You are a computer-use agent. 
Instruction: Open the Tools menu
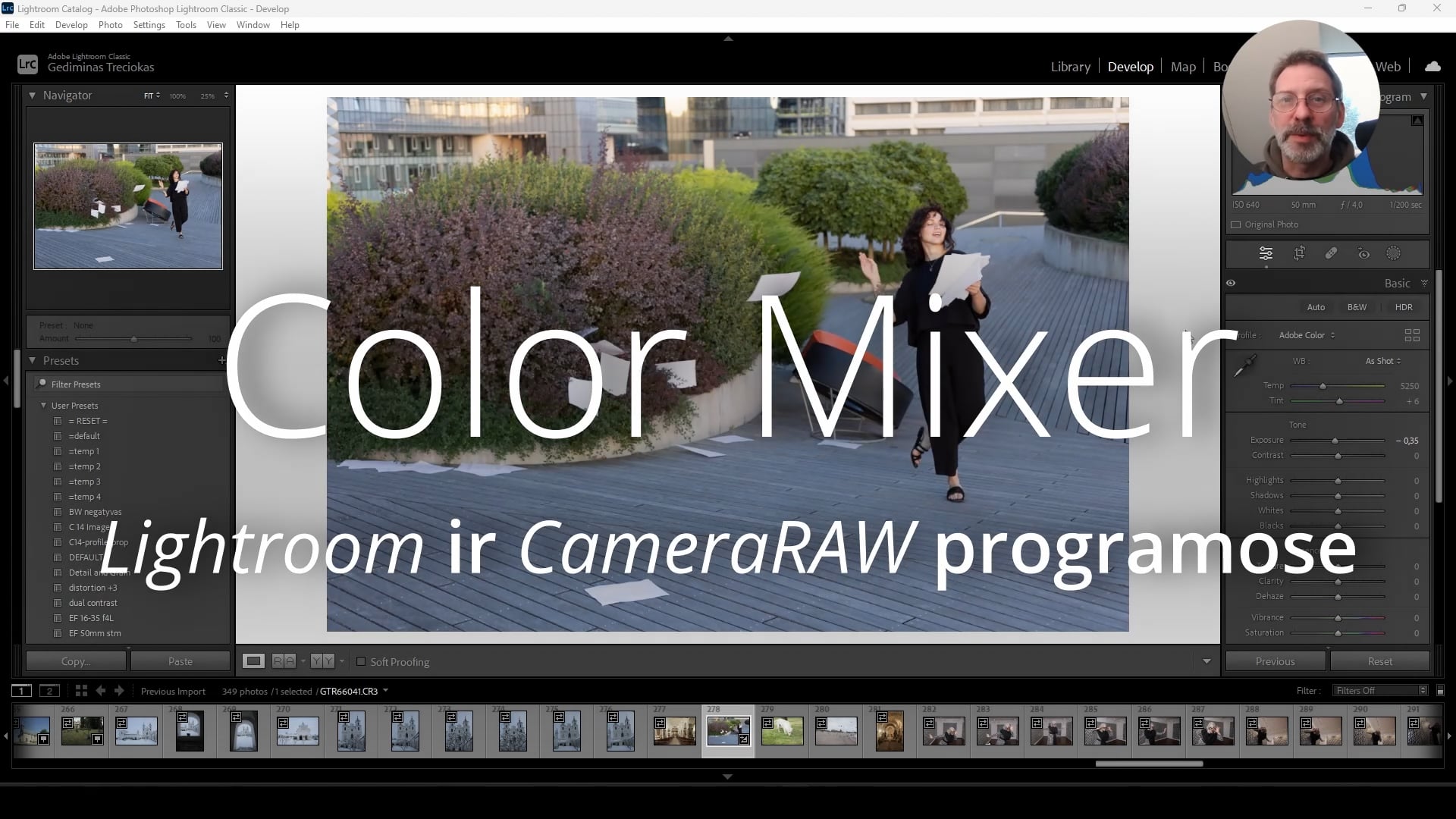point(186,25)
